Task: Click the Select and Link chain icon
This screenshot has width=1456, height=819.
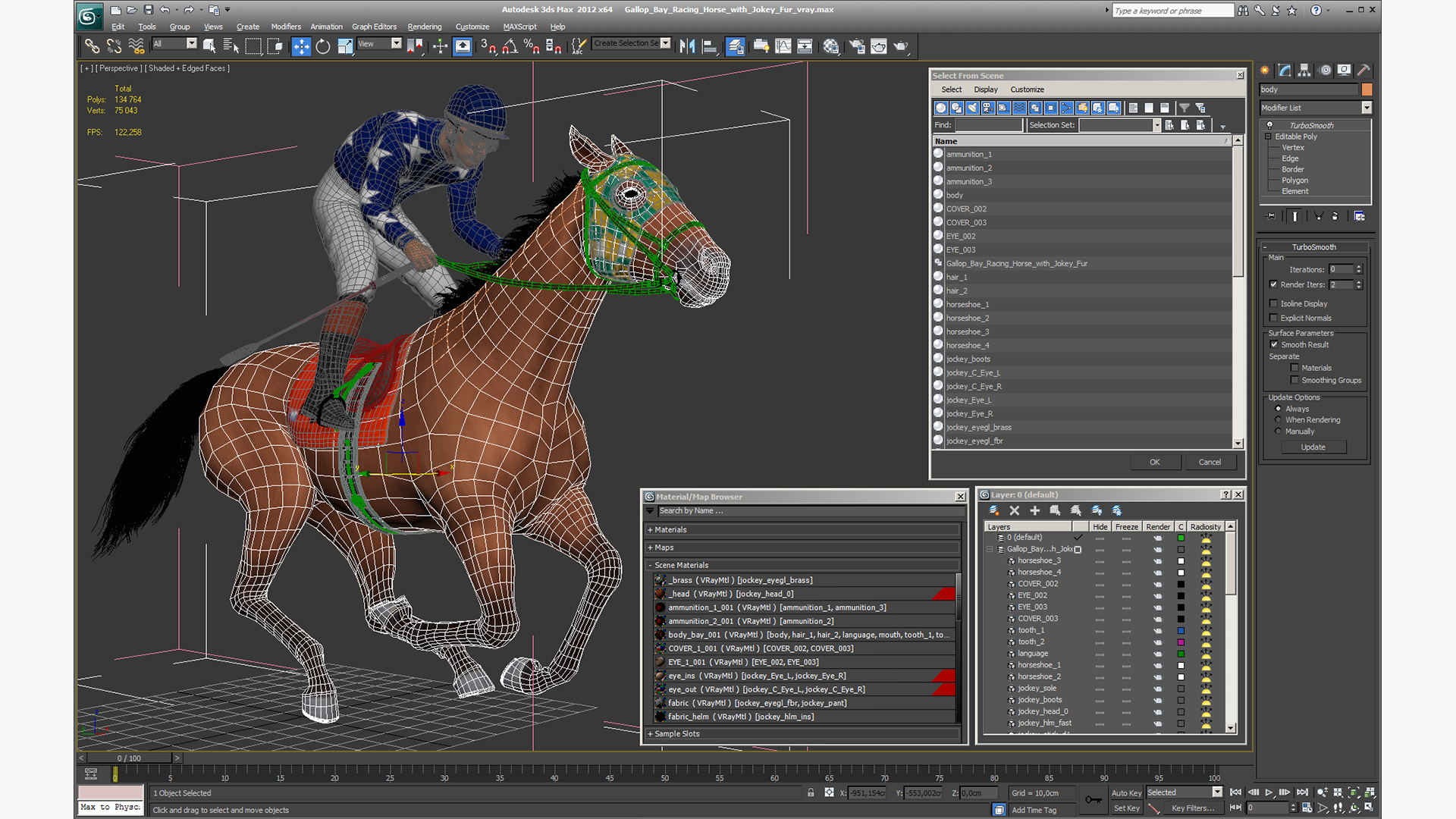Action: click(x=92, y=46)
